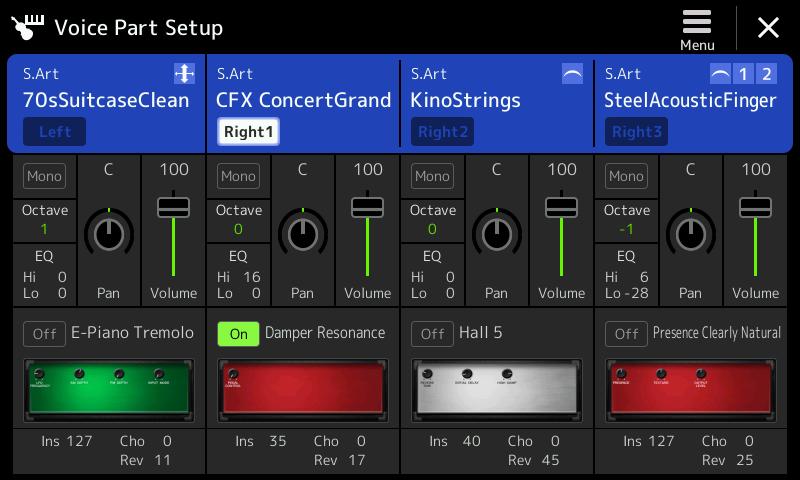Viewport: 800px width, 480px height.
Task: Open EQ settings for KinoStrings
Action: [x=433, y=274]
